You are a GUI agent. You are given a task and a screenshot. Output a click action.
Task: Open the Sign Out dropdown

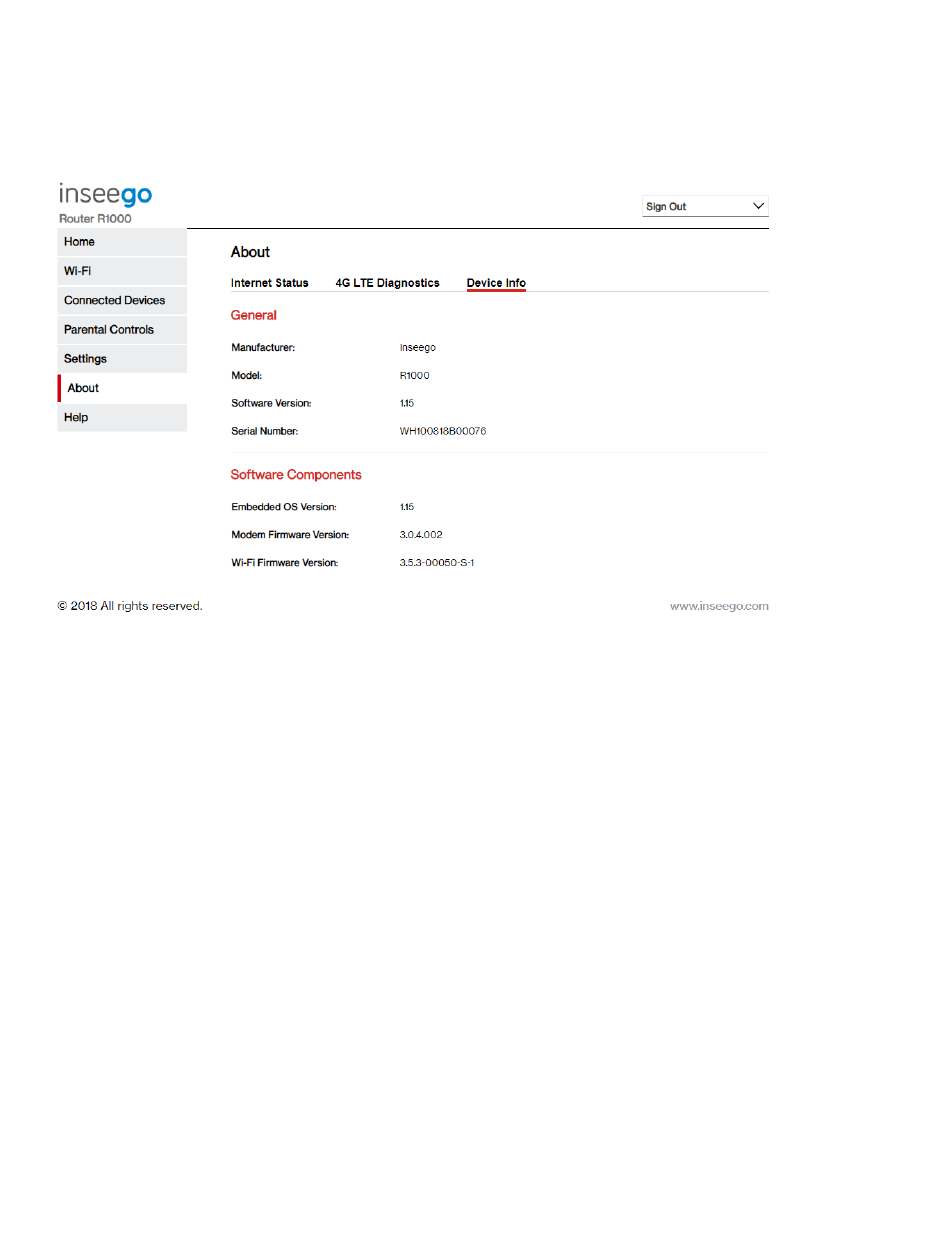[x=705, y=206]
